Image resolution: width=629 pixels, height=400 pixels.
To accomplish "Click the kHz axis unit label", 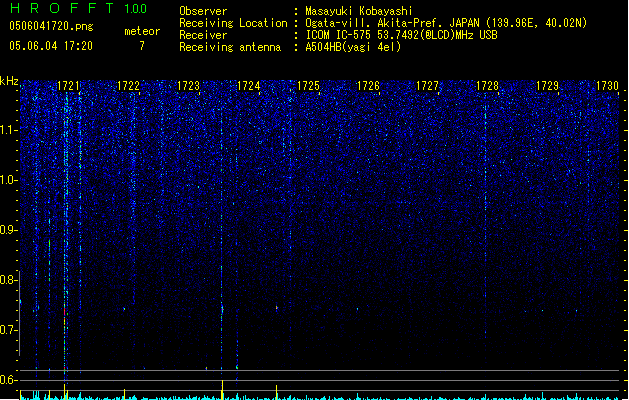I will coord(9,81).
